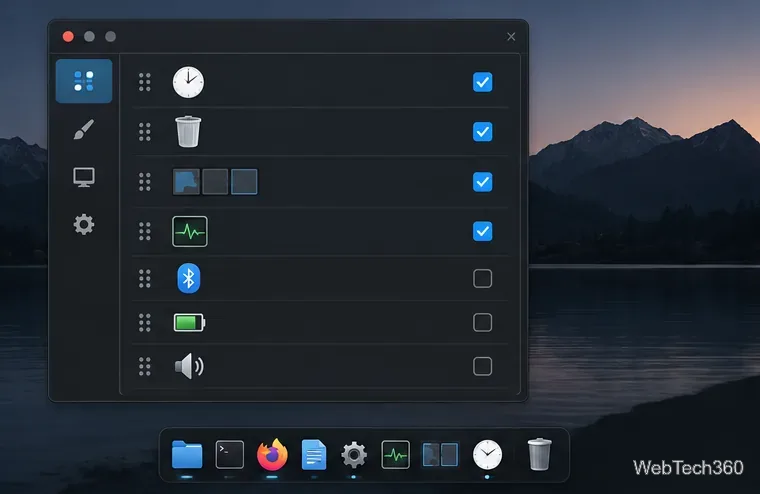Uncheck the workspace switcher plugin checkbox
Screen dimensions: 760x494
(482, 182)
